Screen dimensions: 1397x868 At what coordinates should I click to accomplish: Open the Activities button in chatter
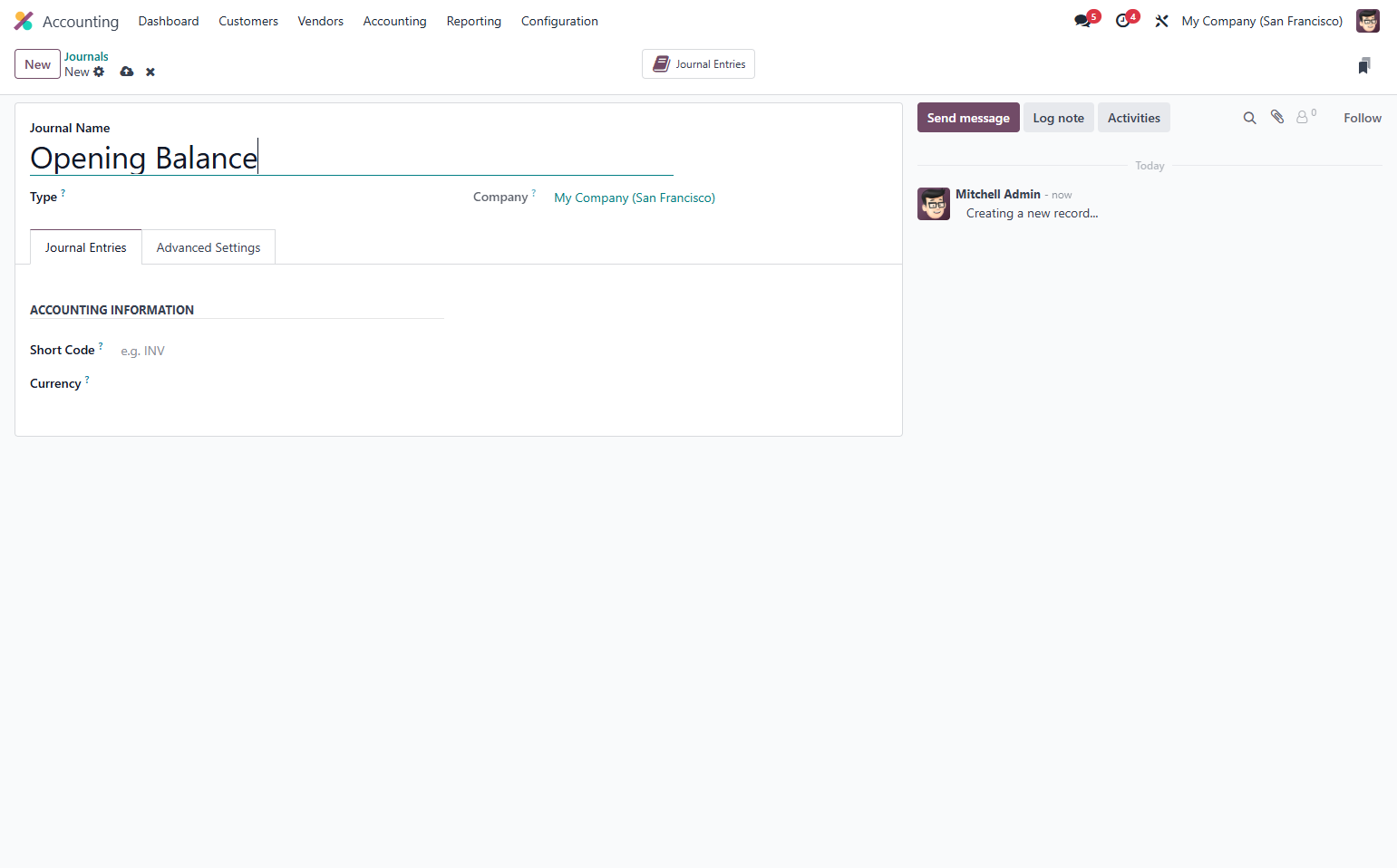click(1133, 118)
